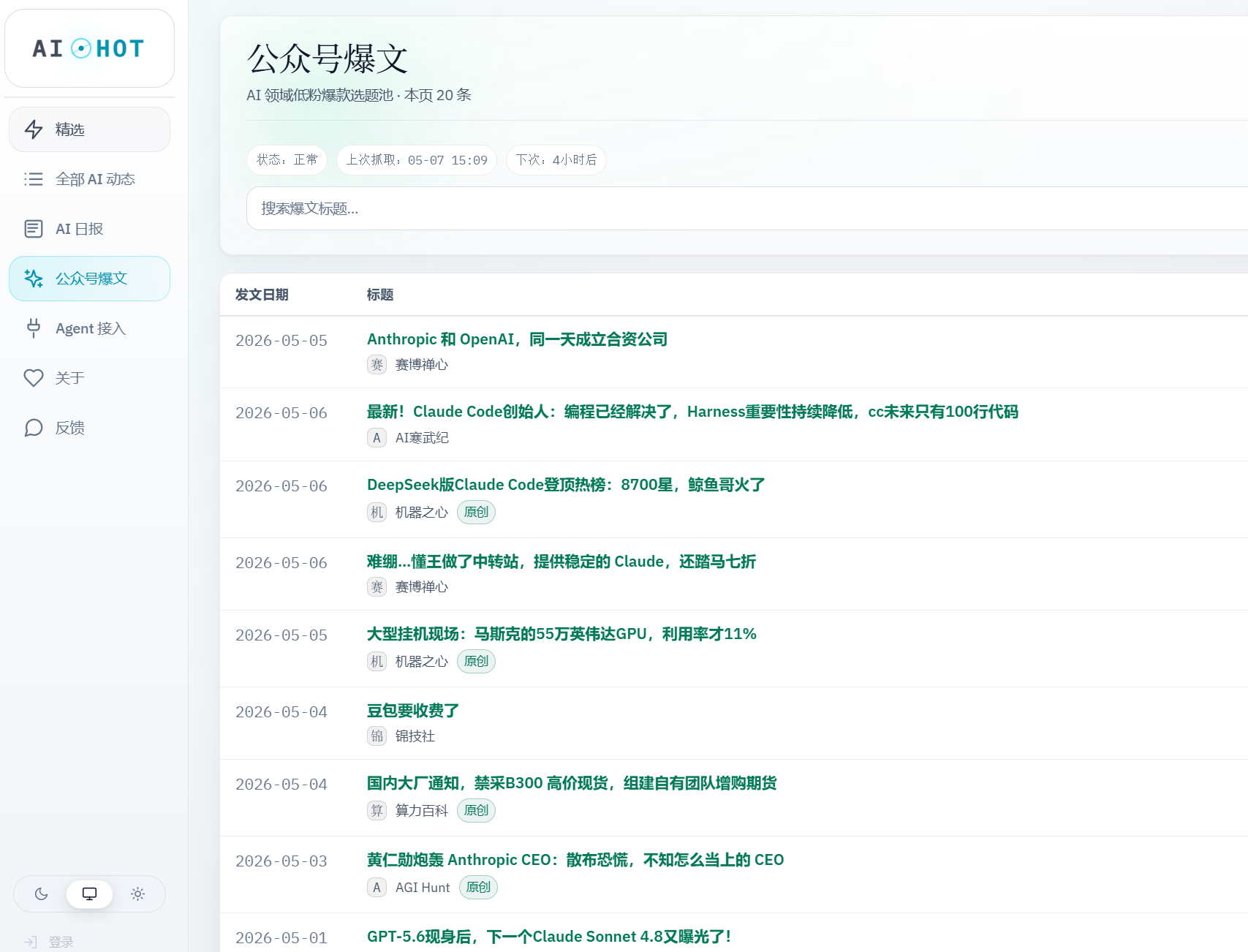
Task: Click the list icon beside 全部 AI 动态
Action: (x=34, y=179)
